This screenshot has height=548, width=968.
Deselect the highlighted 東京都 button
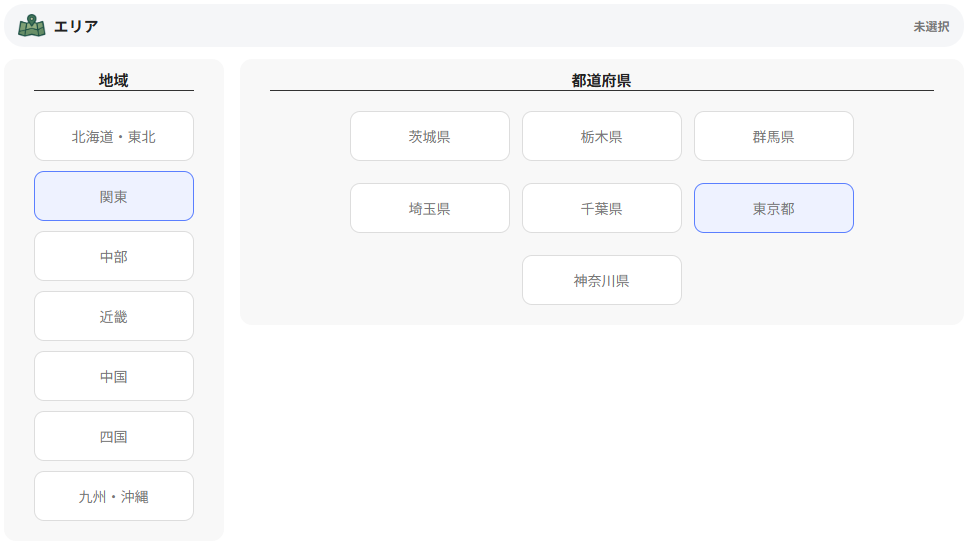coord(774,208)
